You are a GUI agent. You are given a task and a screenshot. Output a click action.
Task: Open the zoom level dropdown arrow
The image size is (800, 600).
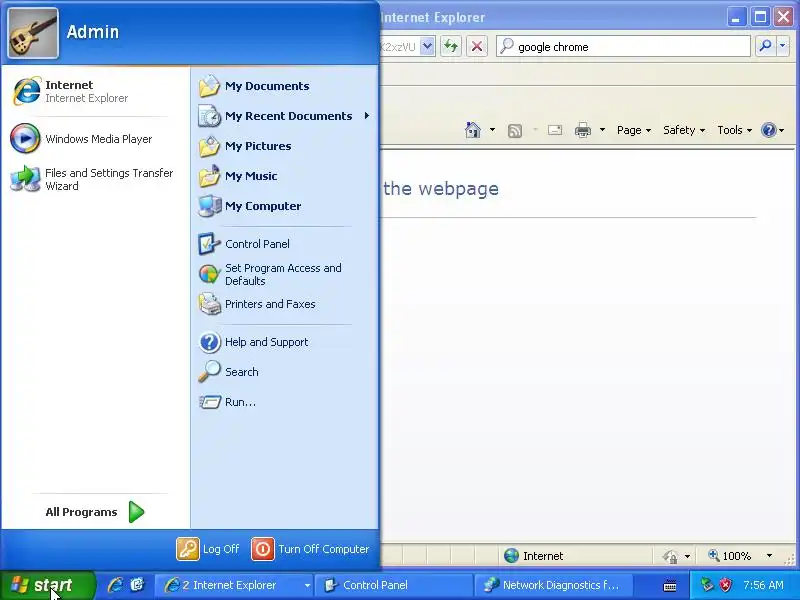[769, 556]
